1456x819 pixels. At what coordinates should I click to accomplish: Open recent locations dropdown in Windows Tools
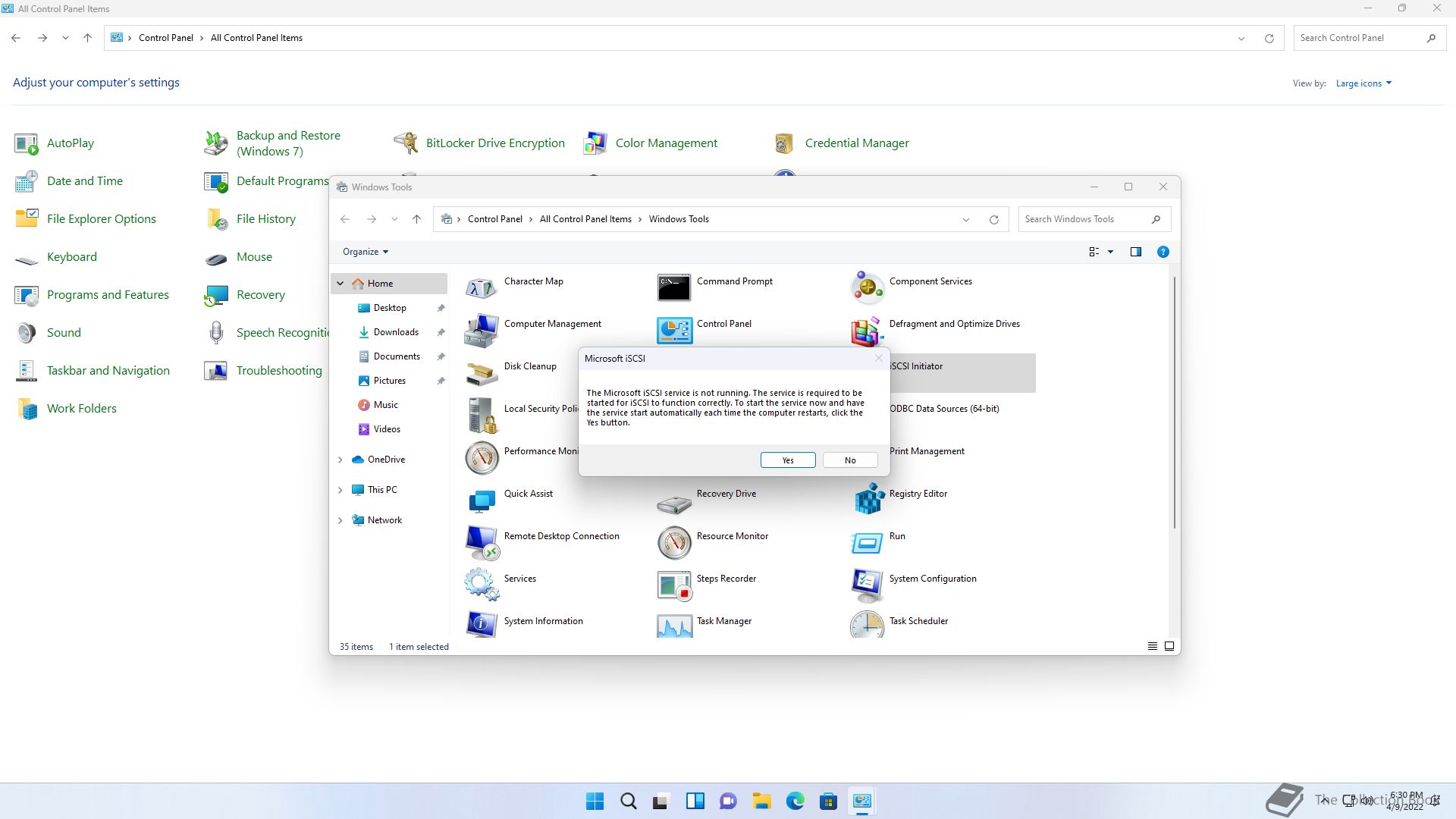pyautogui.click(x=394, y=219)
